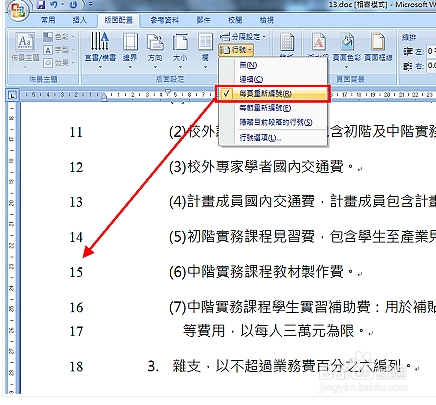This screenshot has height=405, width=436.
Task: Click line number 15 in the margin
Action: coord(76,272)
